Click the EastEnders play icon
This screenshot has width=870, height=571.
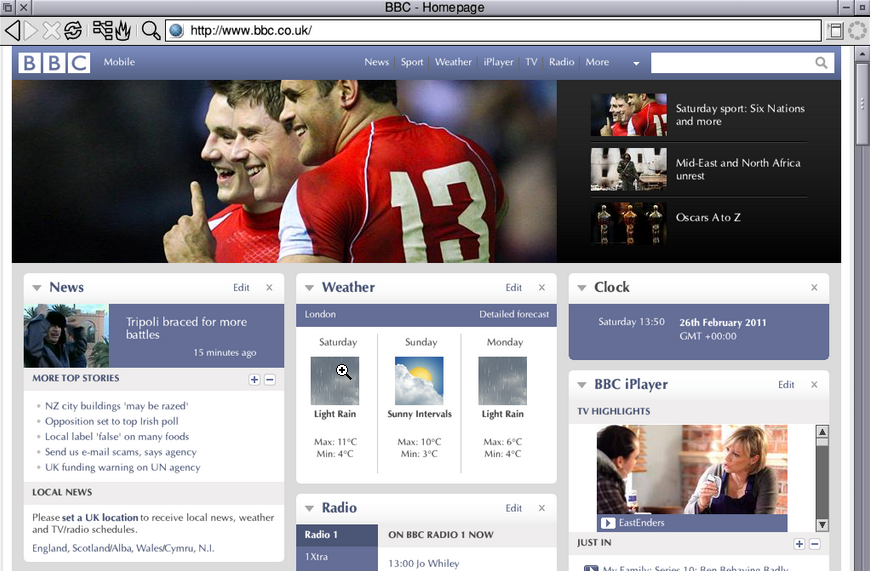tap(608, 523)
